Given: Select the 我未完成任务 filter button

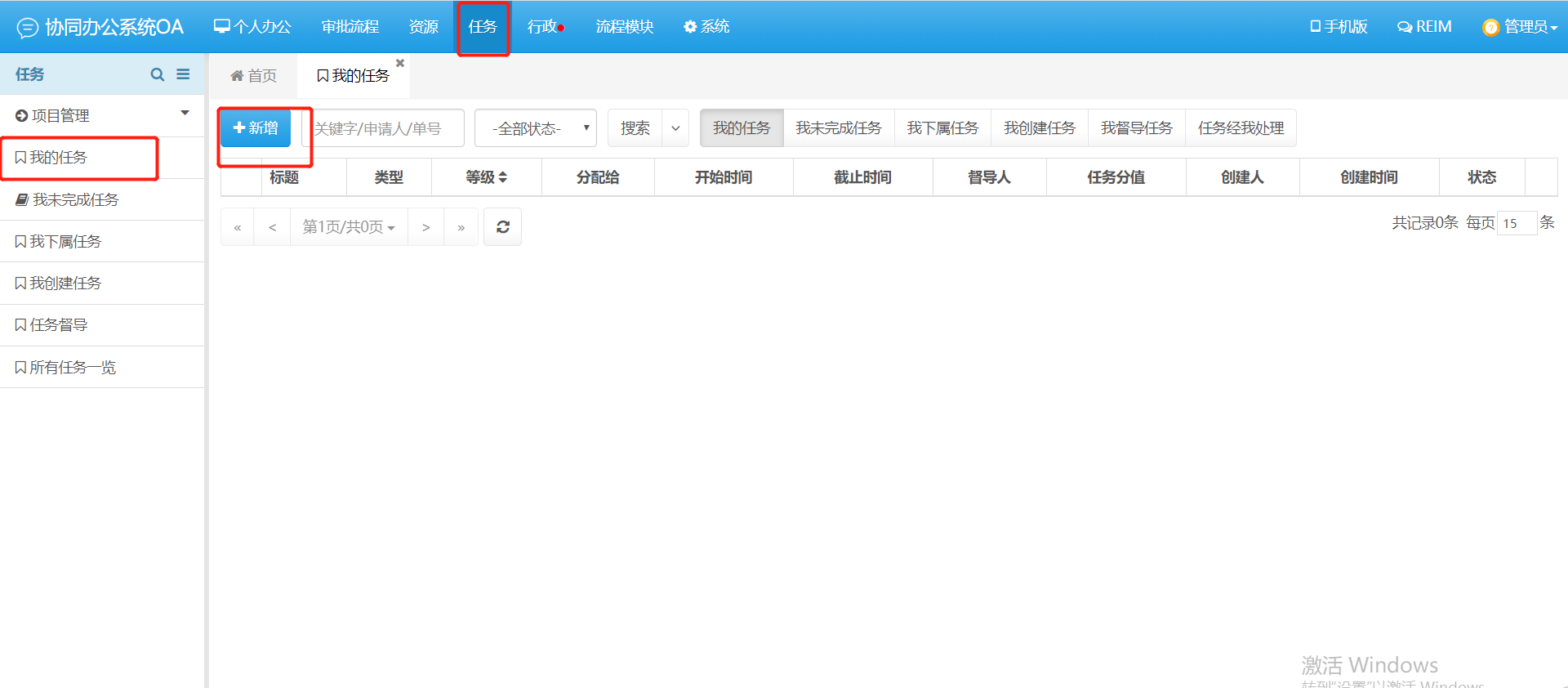Looking at the screenshot, I should click(839, 128).
